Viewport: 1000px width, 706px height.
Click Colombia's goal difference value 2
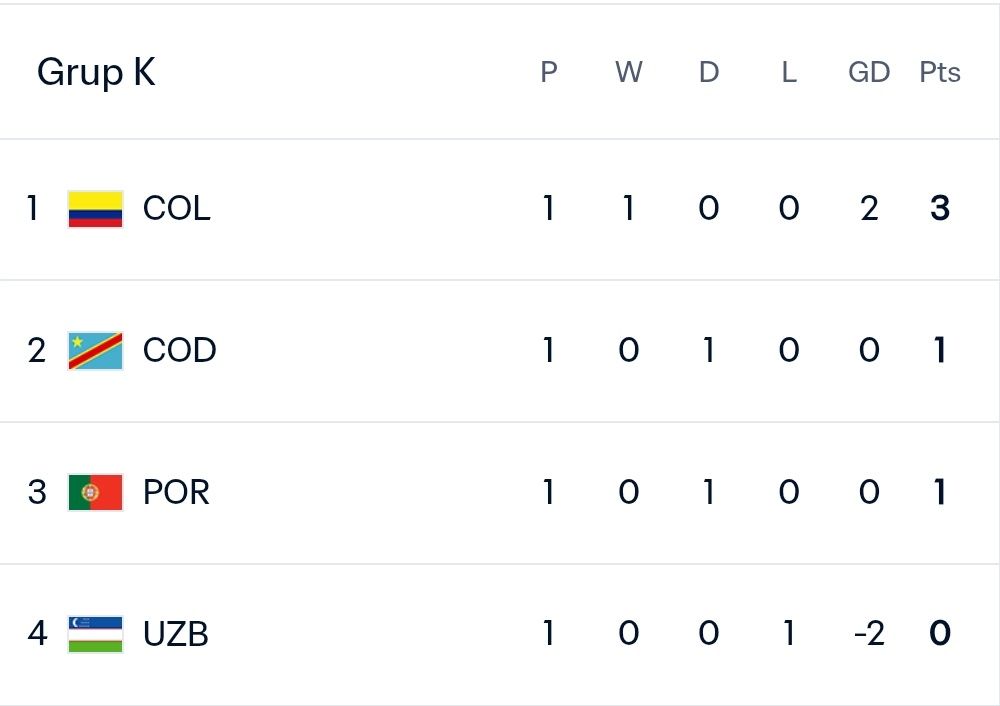click(x=869, y=209)
